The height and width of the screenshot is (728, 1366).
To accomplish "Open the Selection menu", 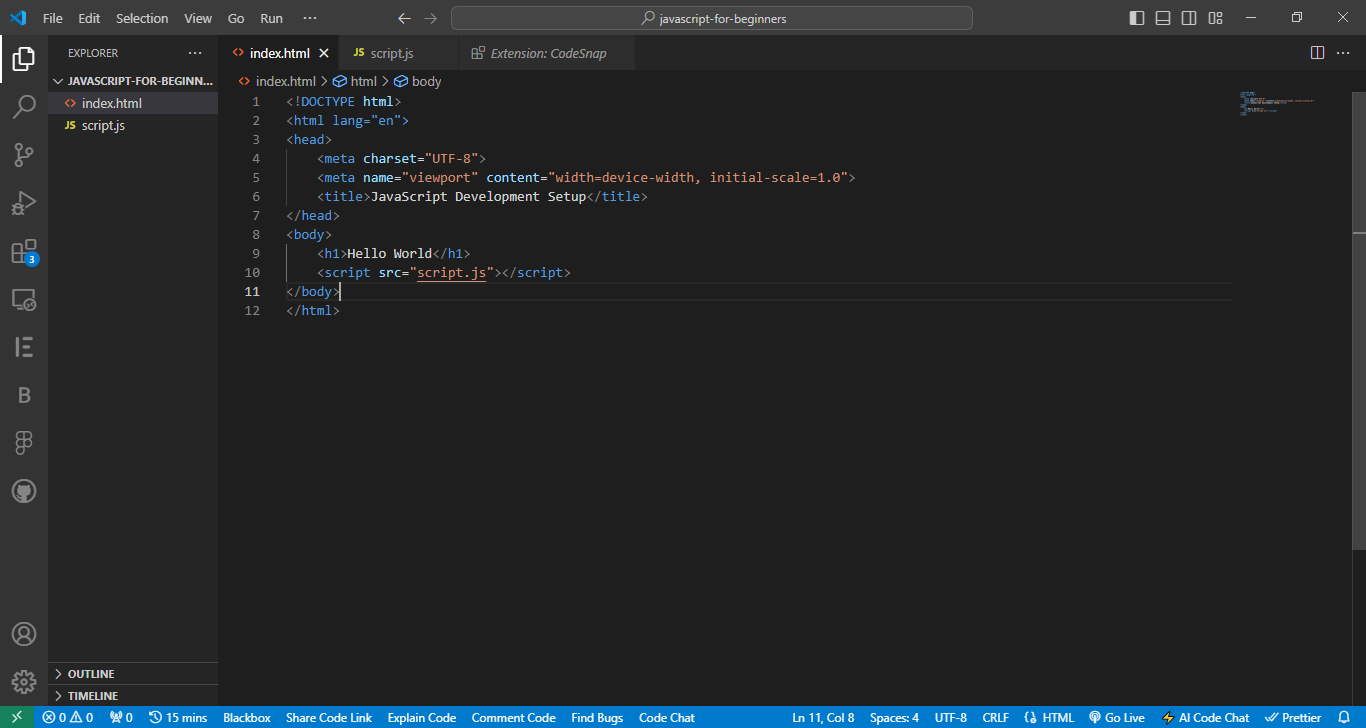I will [142, 18].
